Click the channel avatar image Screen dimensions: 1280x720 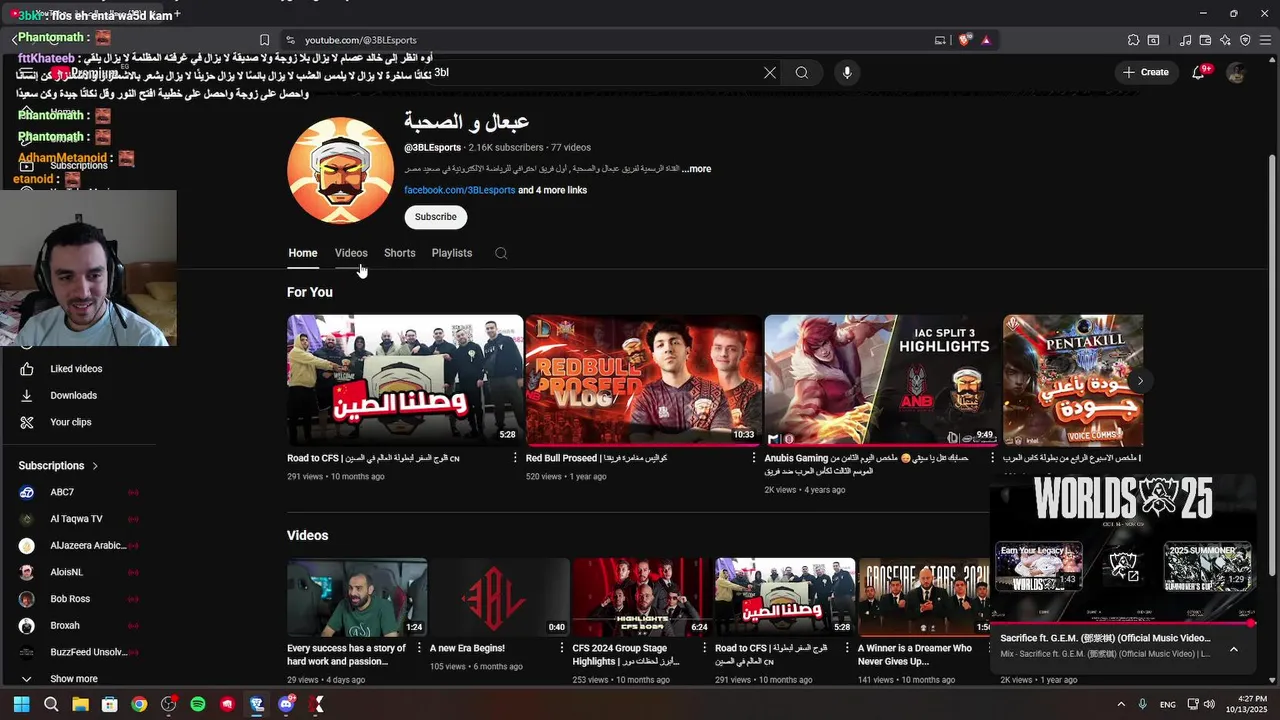tap(340, 170)
